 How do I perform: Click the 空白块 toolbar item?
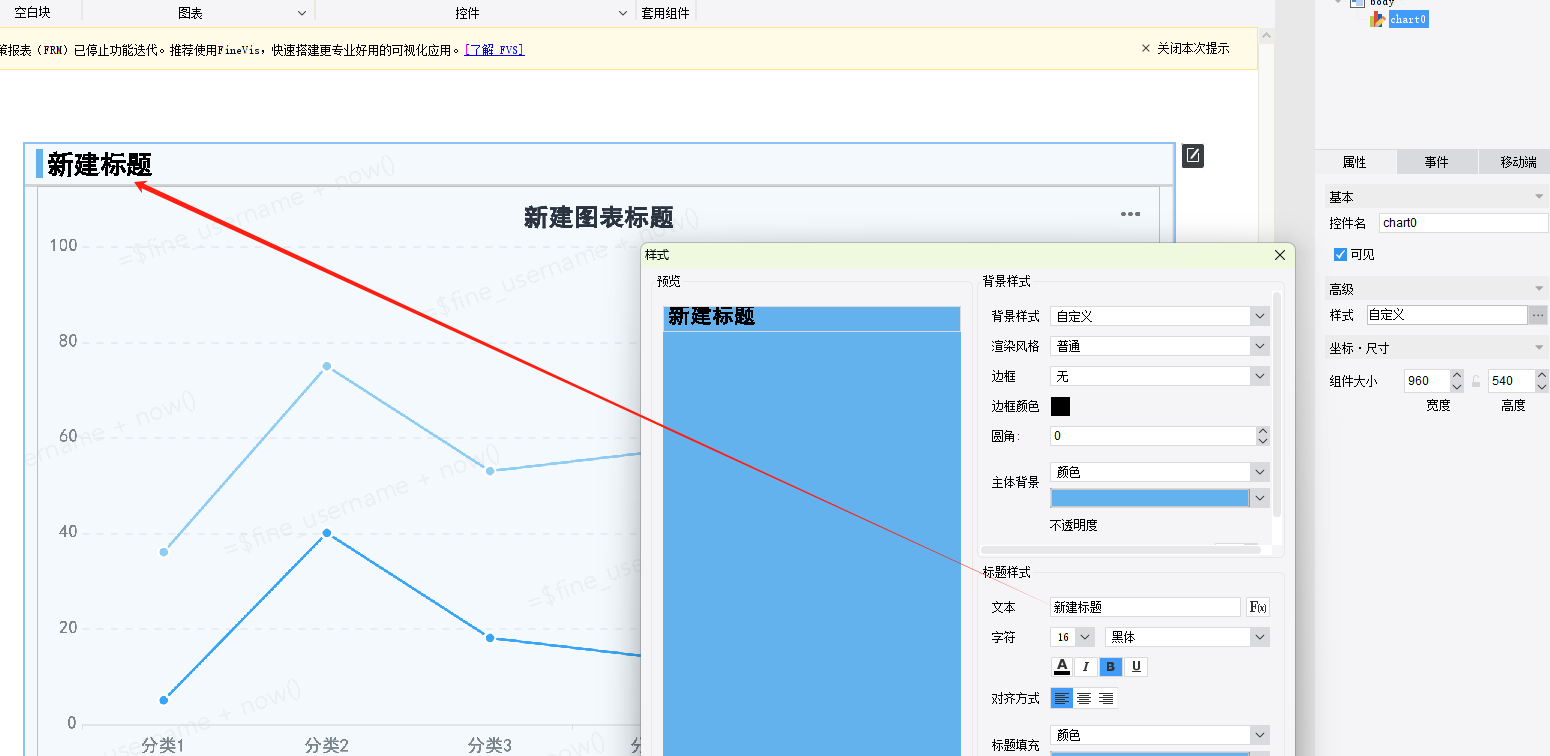[x=32, y=13]
